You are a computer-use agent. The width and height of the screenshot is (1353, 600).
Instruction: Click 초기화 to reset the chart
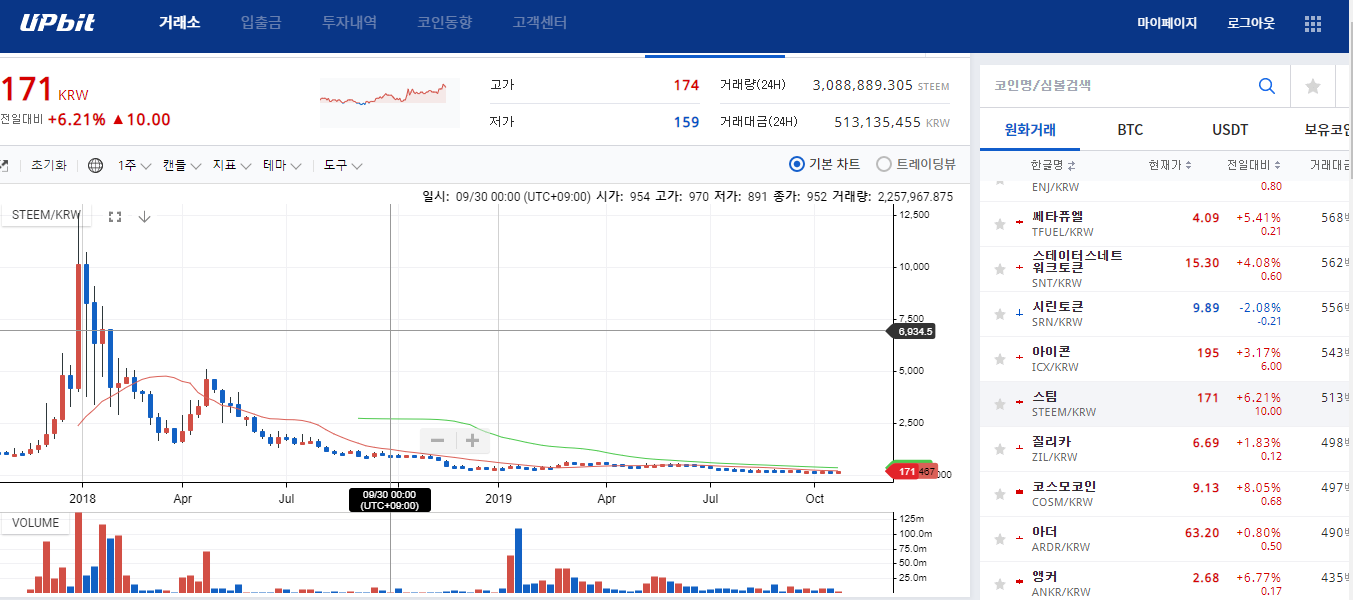48,165
